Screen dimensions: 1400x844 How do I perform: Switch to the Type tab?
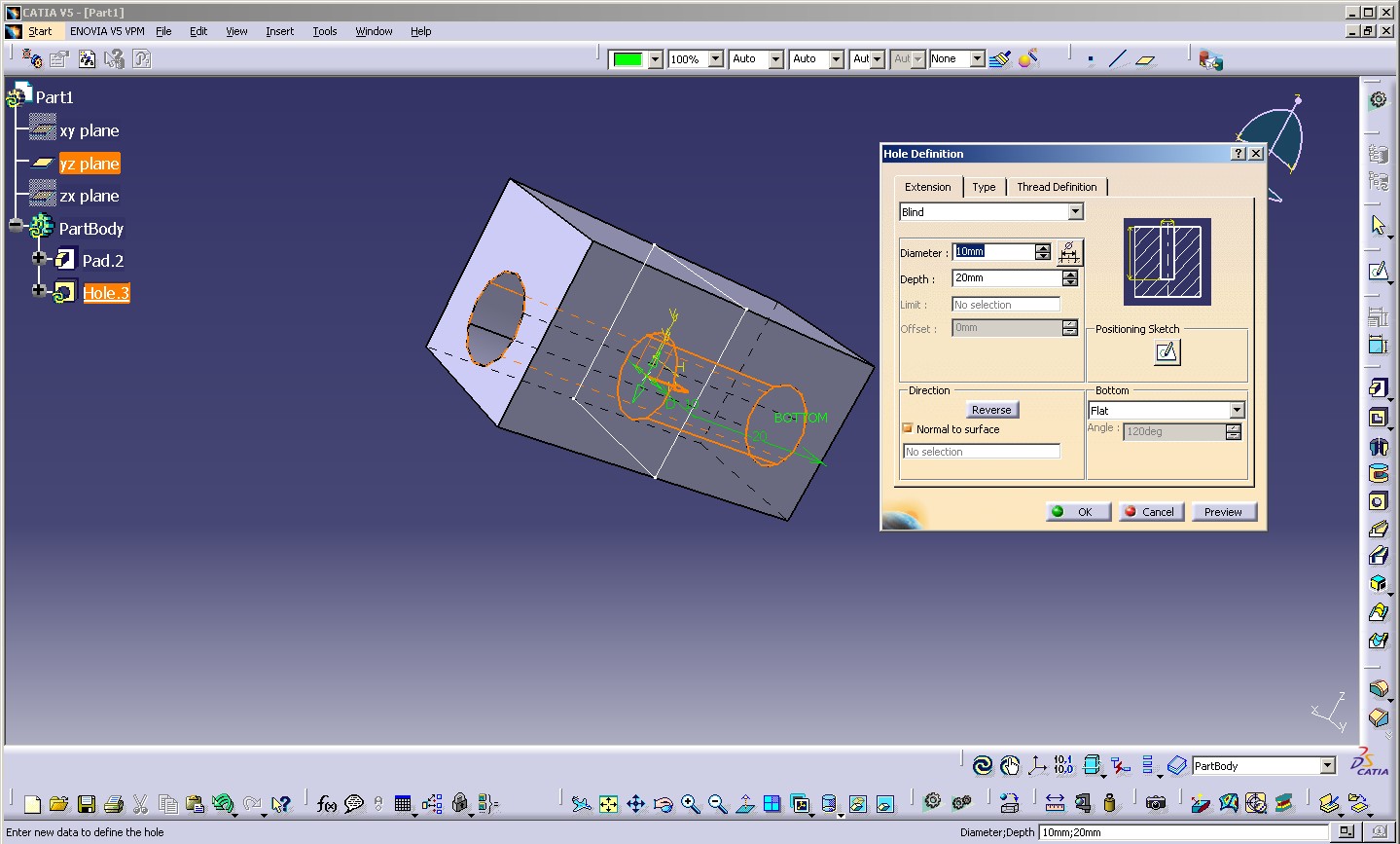pyautogui.click(x=984, y=187)
